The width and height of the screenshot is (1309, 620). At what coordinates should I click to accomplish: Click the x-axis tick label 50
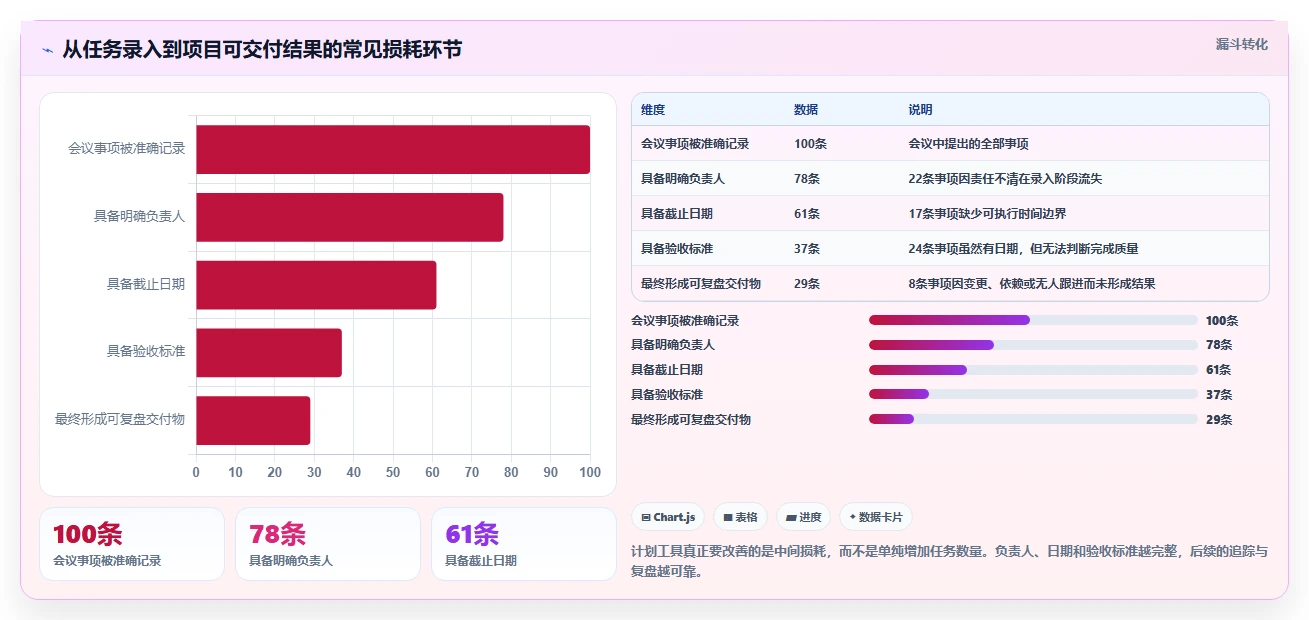tap(393, 472)
